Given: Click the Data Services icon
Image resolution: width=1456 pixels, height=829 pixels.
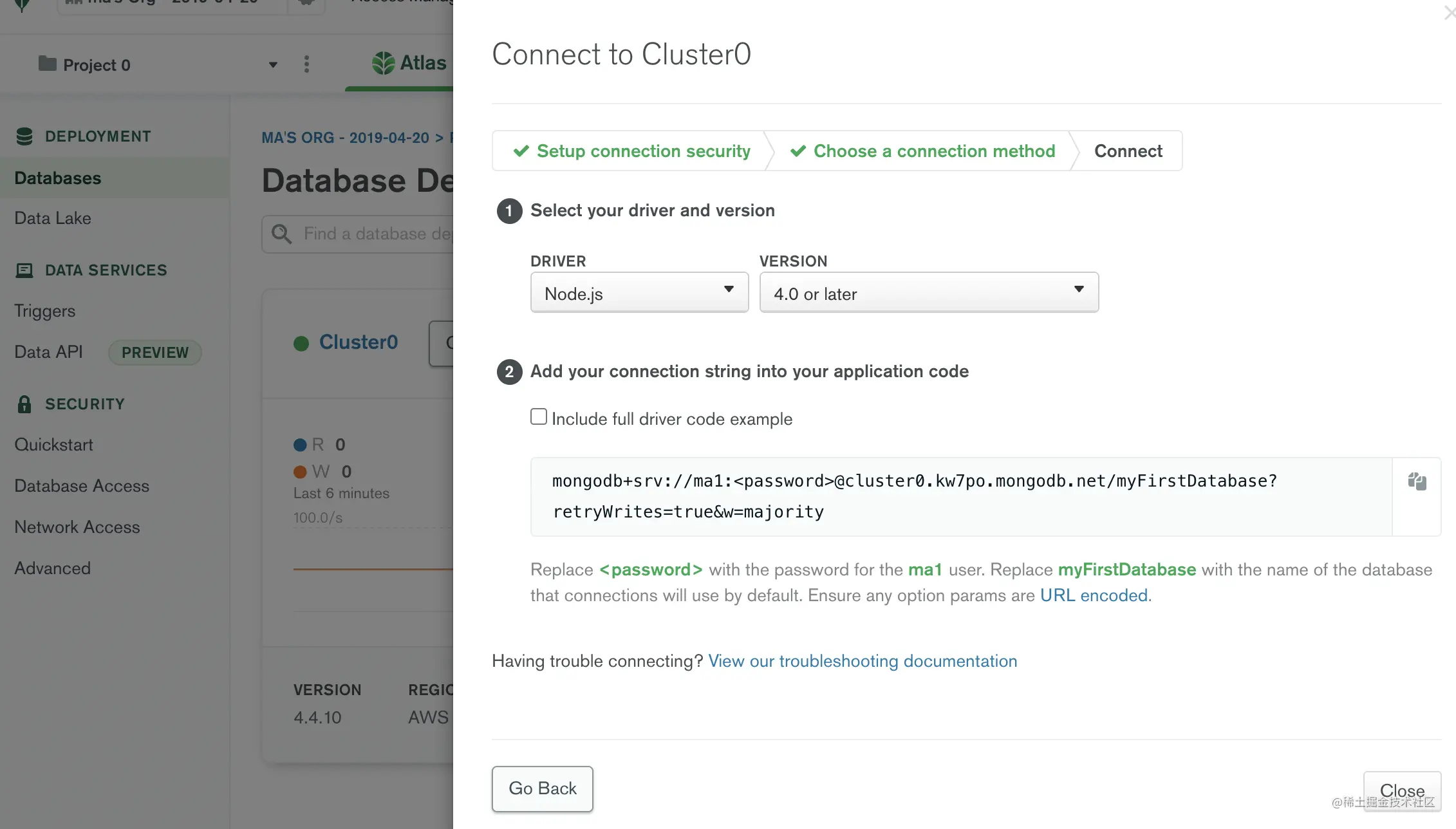Looking at the screenshot, I should (24, 270).
